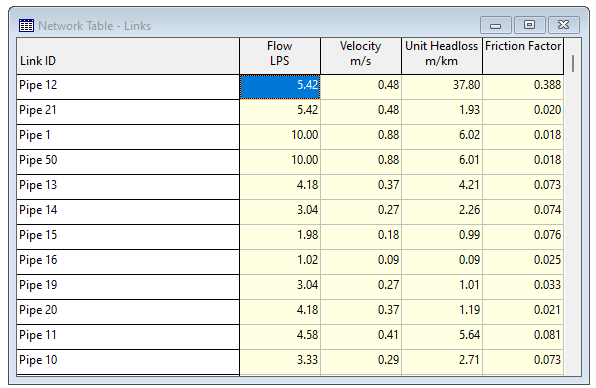Viewport: 596px width, 388px height.
Task: Click friction factor value 0.076
Action: [x=523, y=237]
